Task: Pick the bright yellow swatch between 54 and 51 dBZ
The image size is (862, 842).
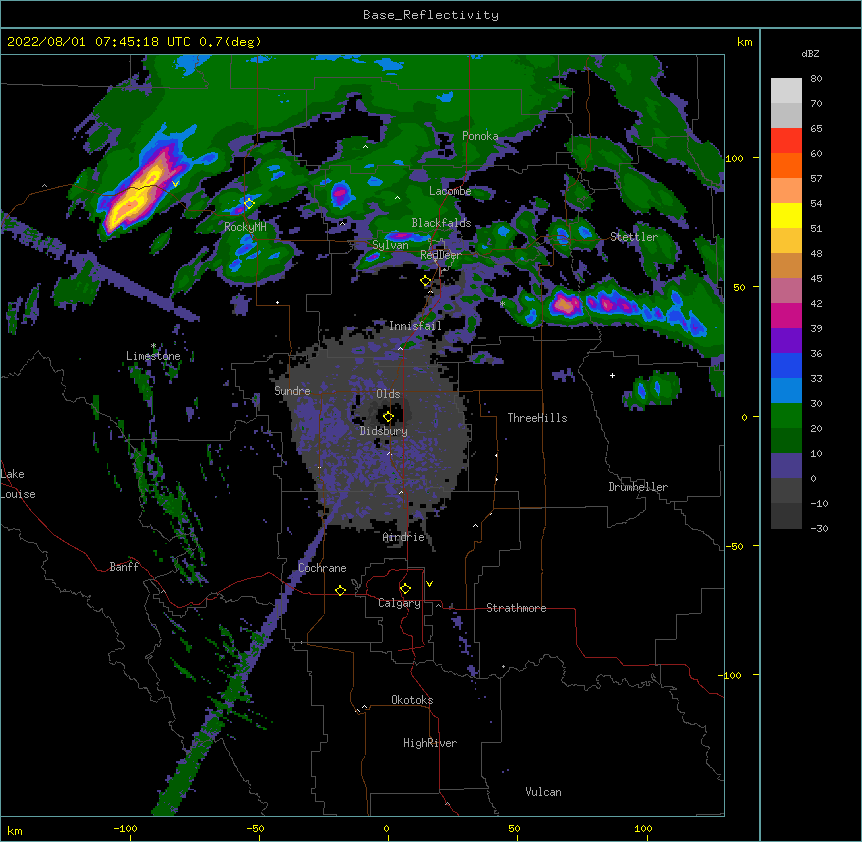Action: pos(786,215)
